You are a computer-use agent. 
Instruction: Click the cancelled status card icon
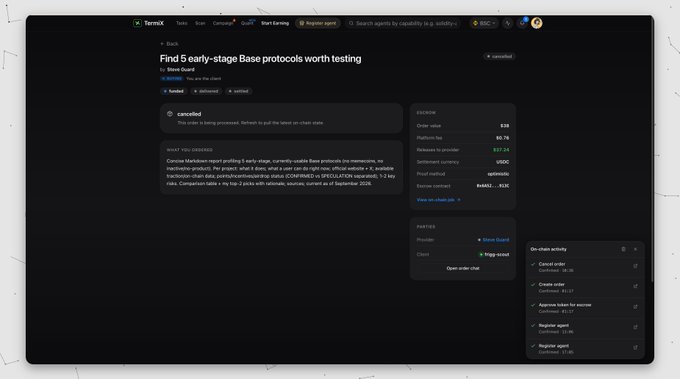point(170,114)
